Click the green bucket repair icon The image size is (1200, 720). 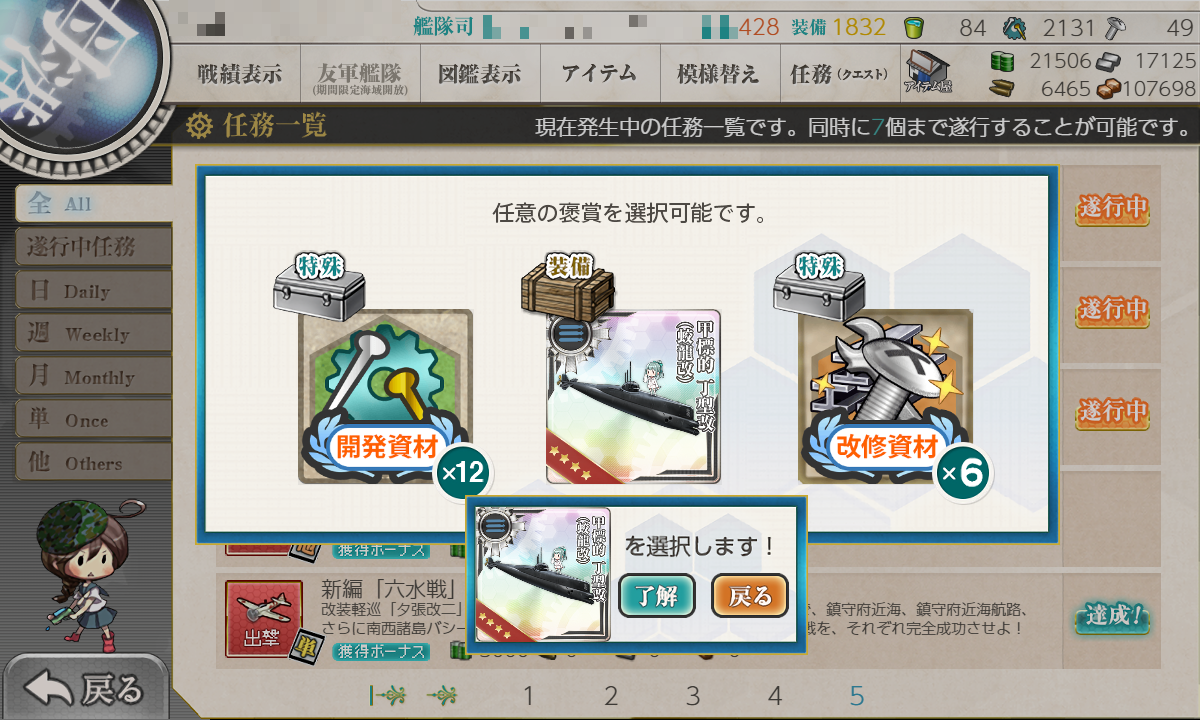point(913,27)
